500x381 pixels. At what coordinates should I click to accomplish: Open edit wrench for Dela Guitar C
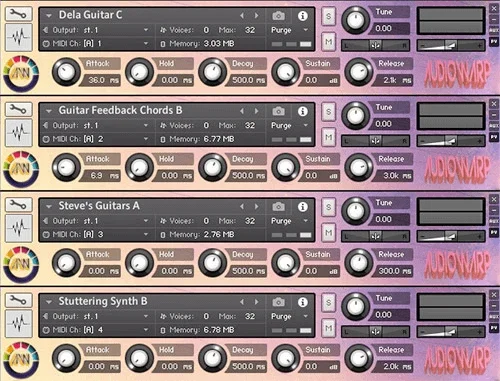19,14
